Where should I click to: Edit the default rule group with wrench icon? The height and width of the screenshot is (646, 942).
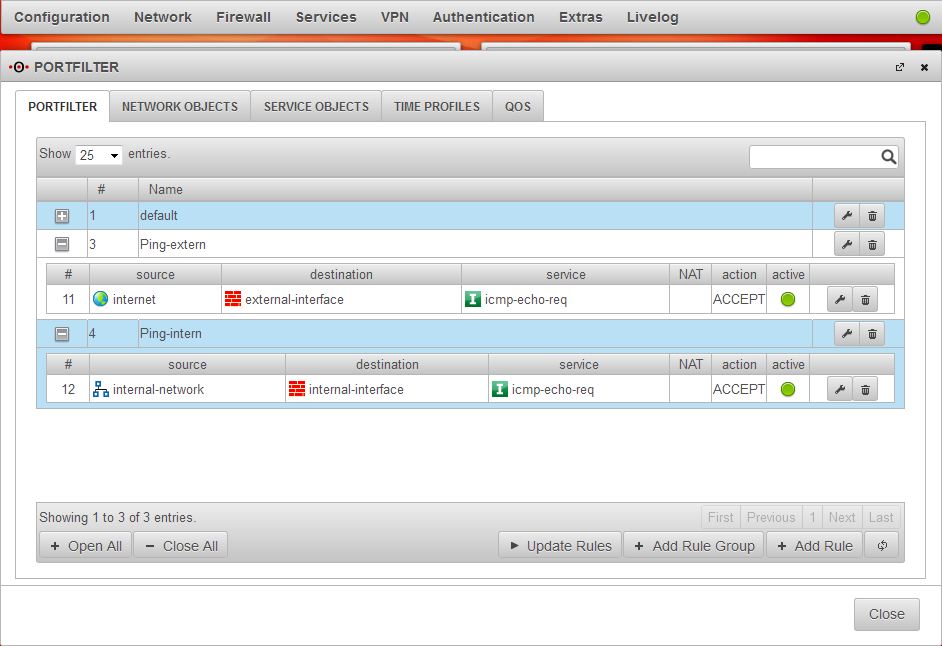coord(846,216)
